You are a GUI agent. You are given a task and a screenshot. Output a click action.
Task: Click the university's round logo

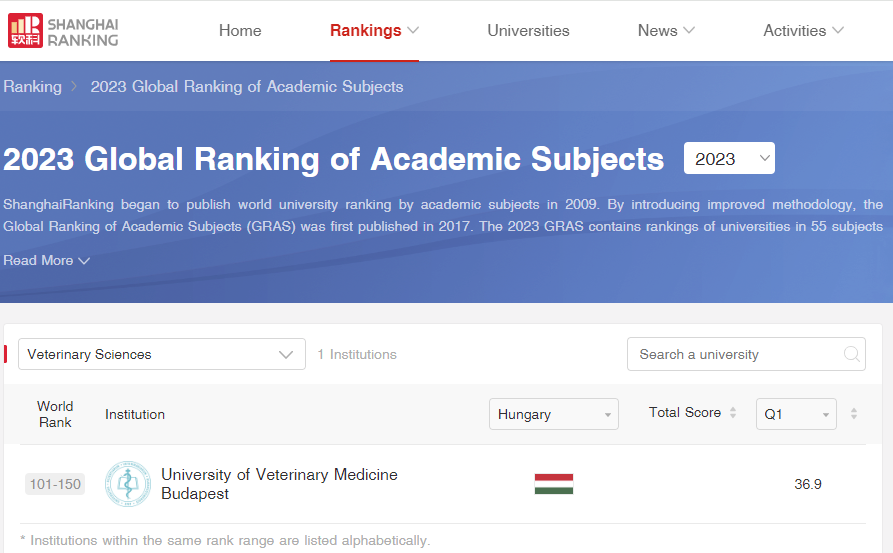pyautogui.click(x=128, y=484)
